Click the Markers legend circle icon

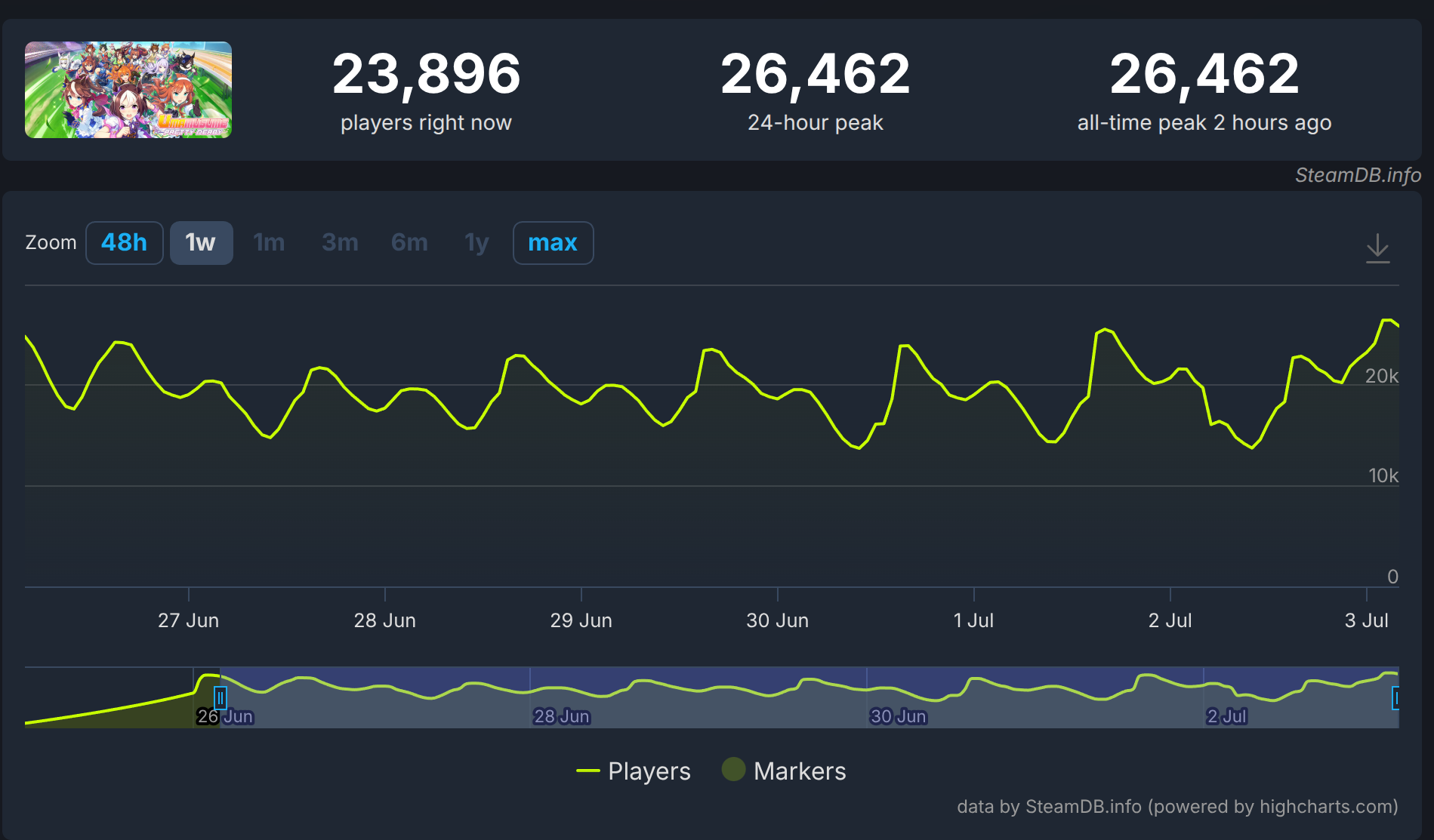733,770
